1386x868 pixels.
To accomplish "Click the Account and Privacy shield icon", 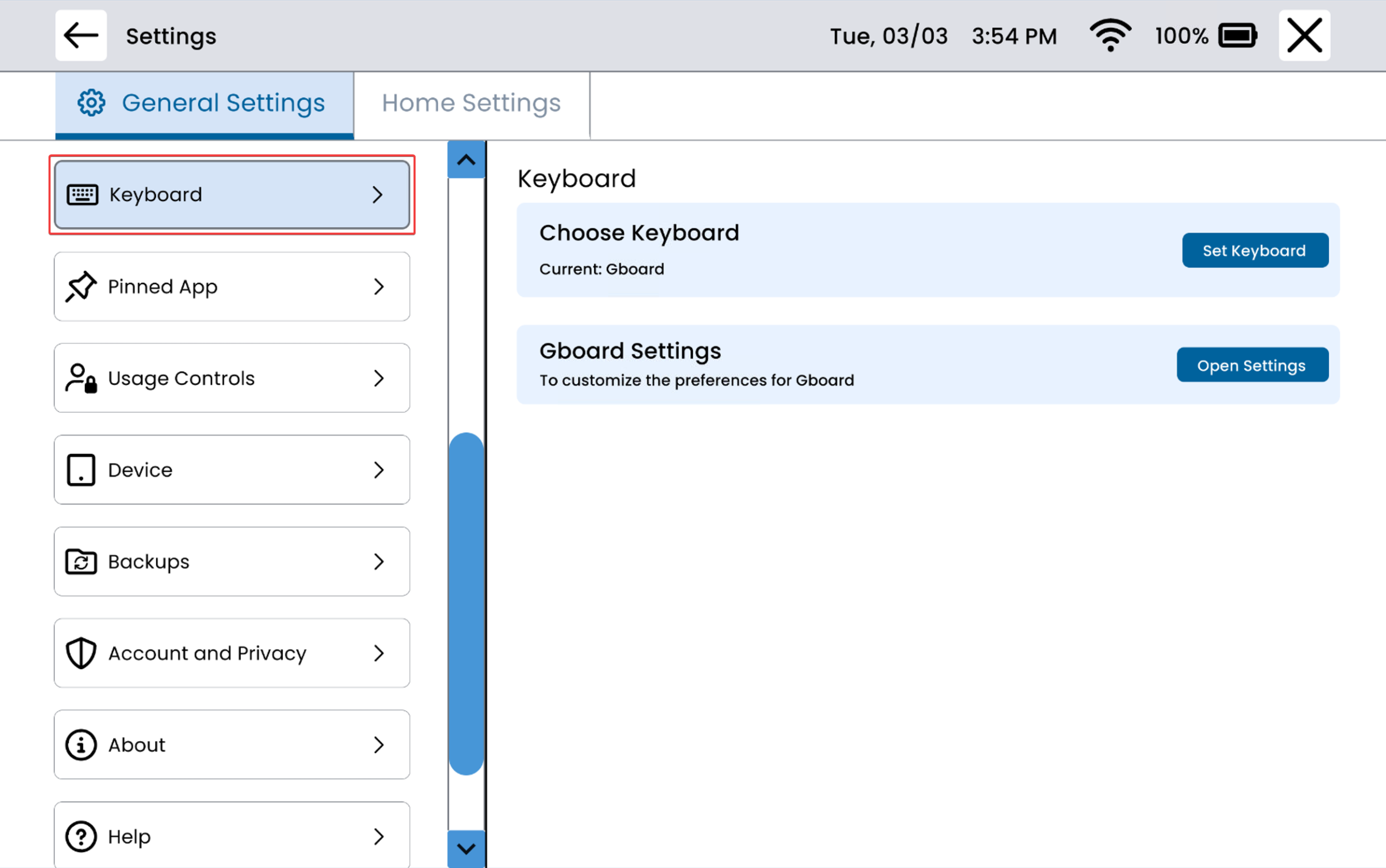I will 80,652.
